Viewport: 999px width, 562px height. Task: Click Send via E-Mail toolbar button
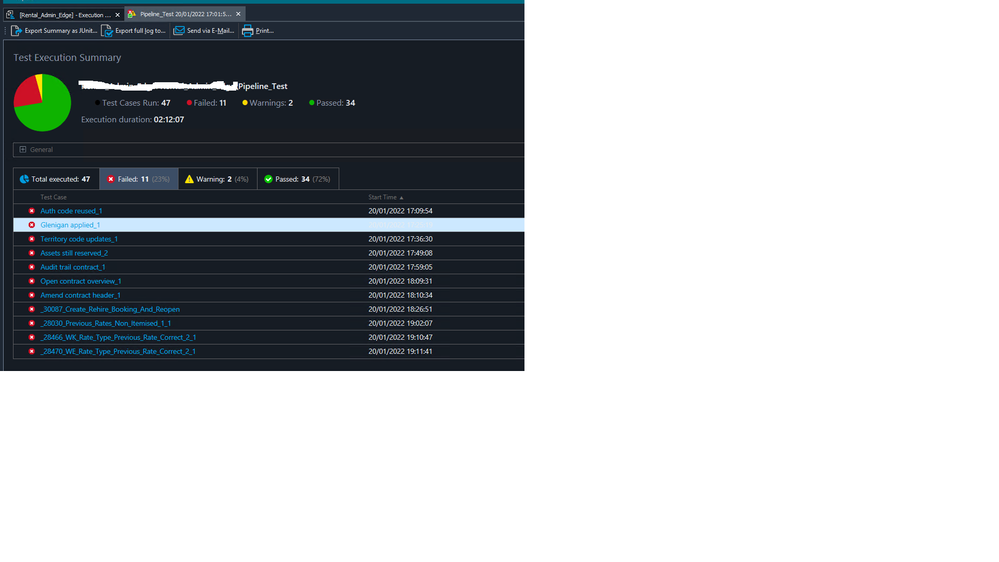point(204,31)
